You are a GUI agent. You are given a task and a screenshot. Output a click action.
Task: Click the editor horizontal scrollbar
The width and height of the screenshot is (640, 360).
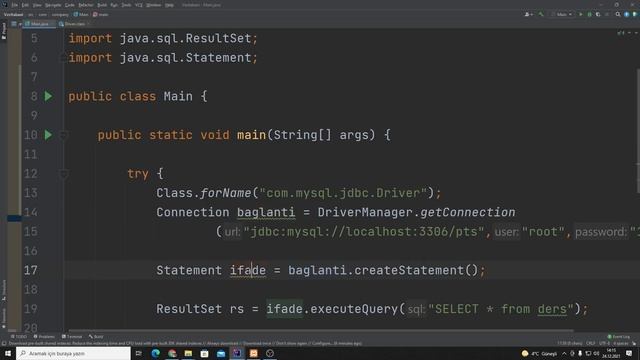click(321, 331)
